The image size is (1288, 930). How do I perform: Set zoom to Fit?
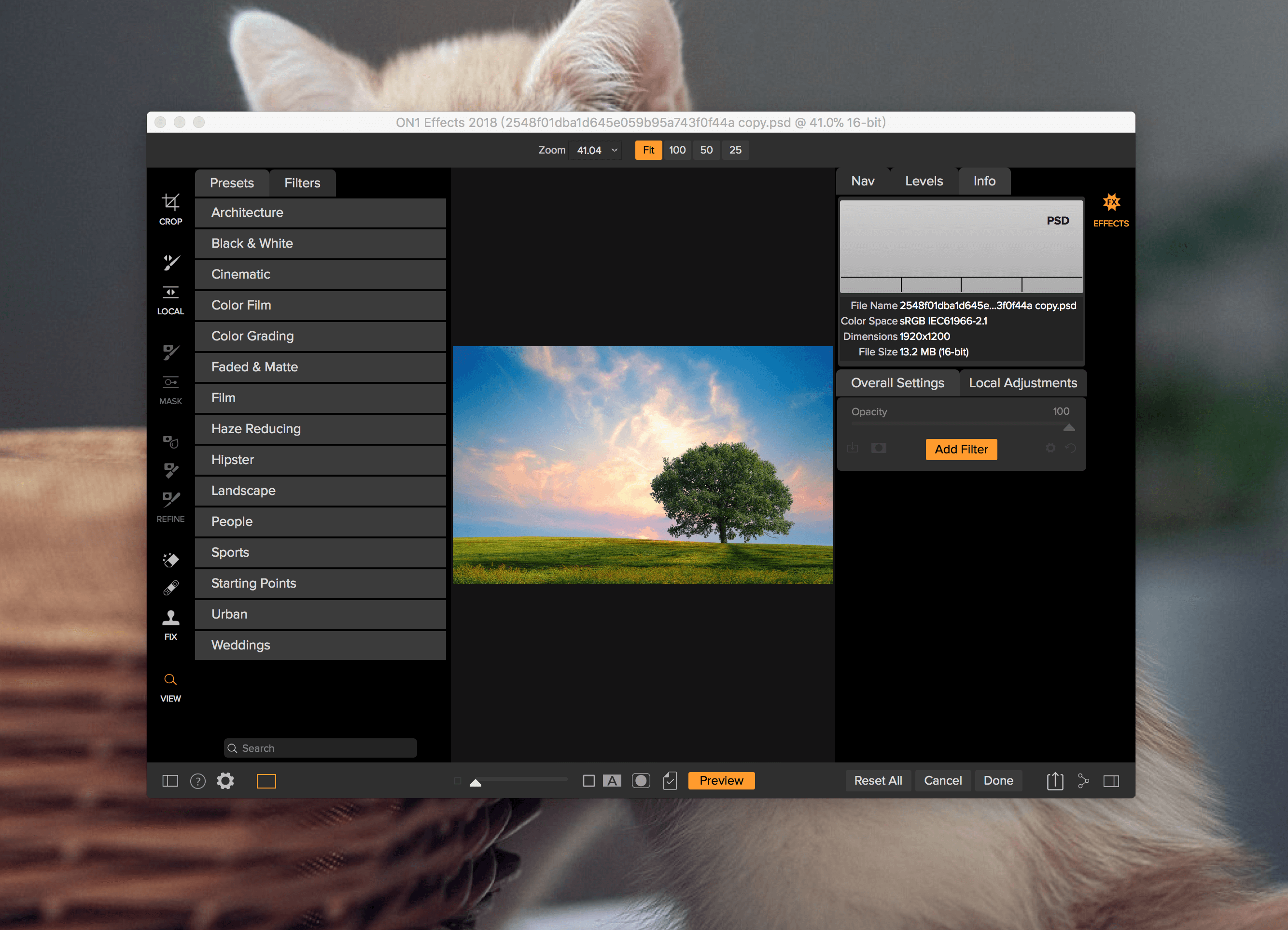pos(648,150)
